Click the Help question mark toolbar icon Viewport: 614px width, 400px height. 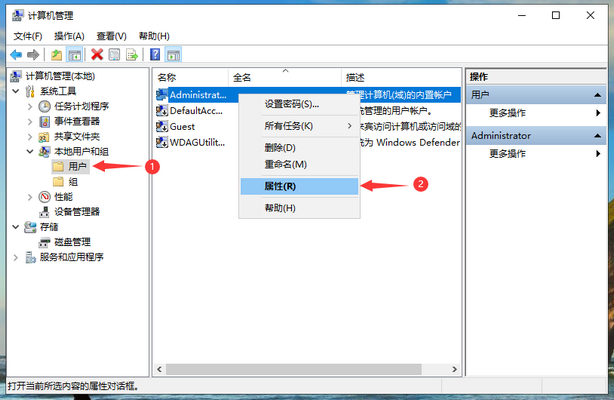point(153,54)
